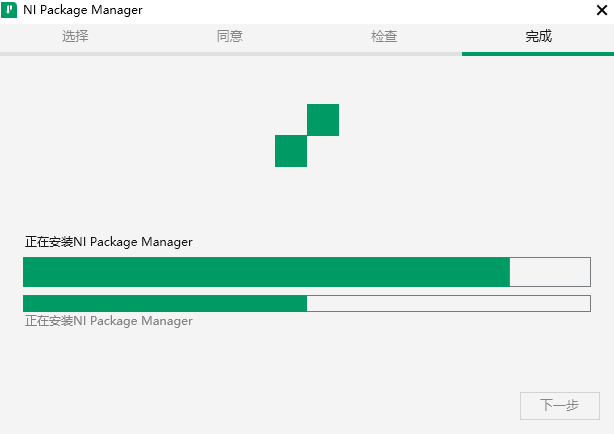The width and height of the screenshot is (614, 434).
Task: Click the gray divider line beneath the 同意 tab
Action: [x=229, y=53]
